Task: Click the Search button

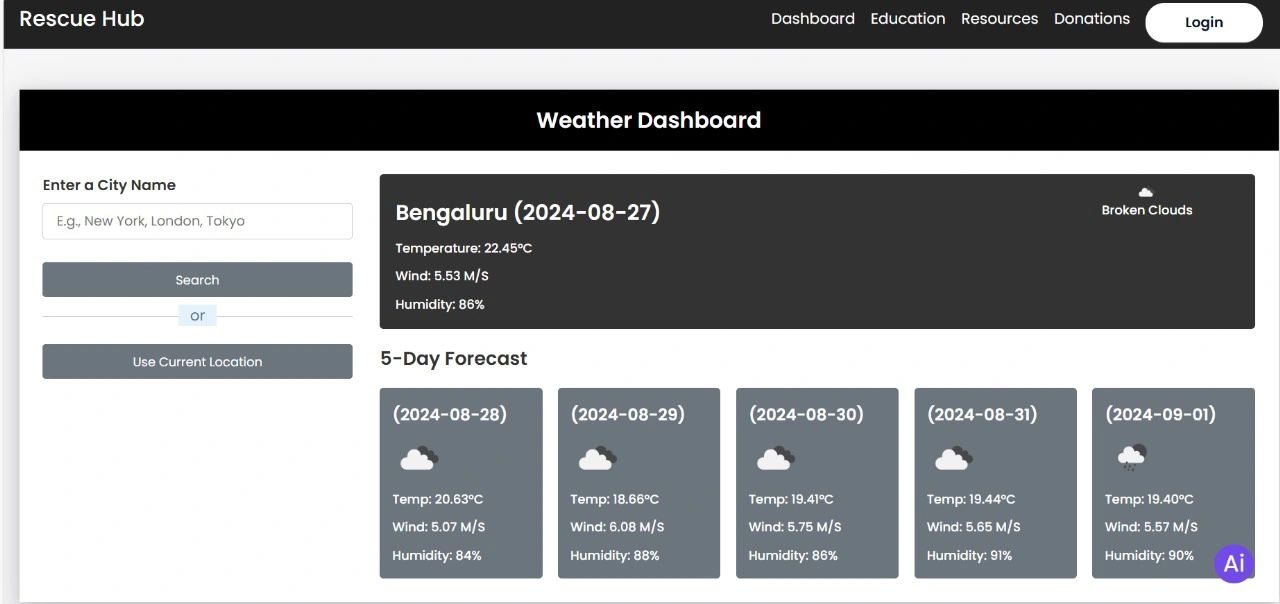Action: (x=197, y=280)
